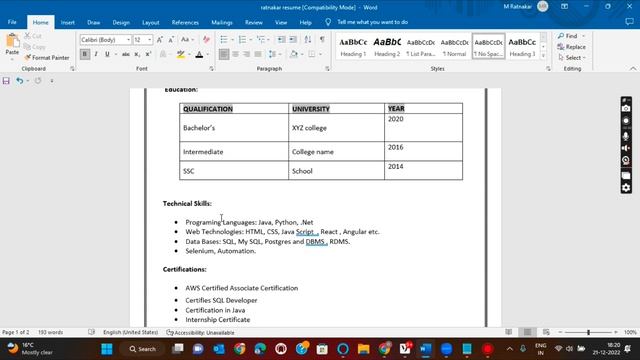This screenshot has width=640, height=360.
Task: Decrease font size with Shrink Font icon
Action: point(171,40)
